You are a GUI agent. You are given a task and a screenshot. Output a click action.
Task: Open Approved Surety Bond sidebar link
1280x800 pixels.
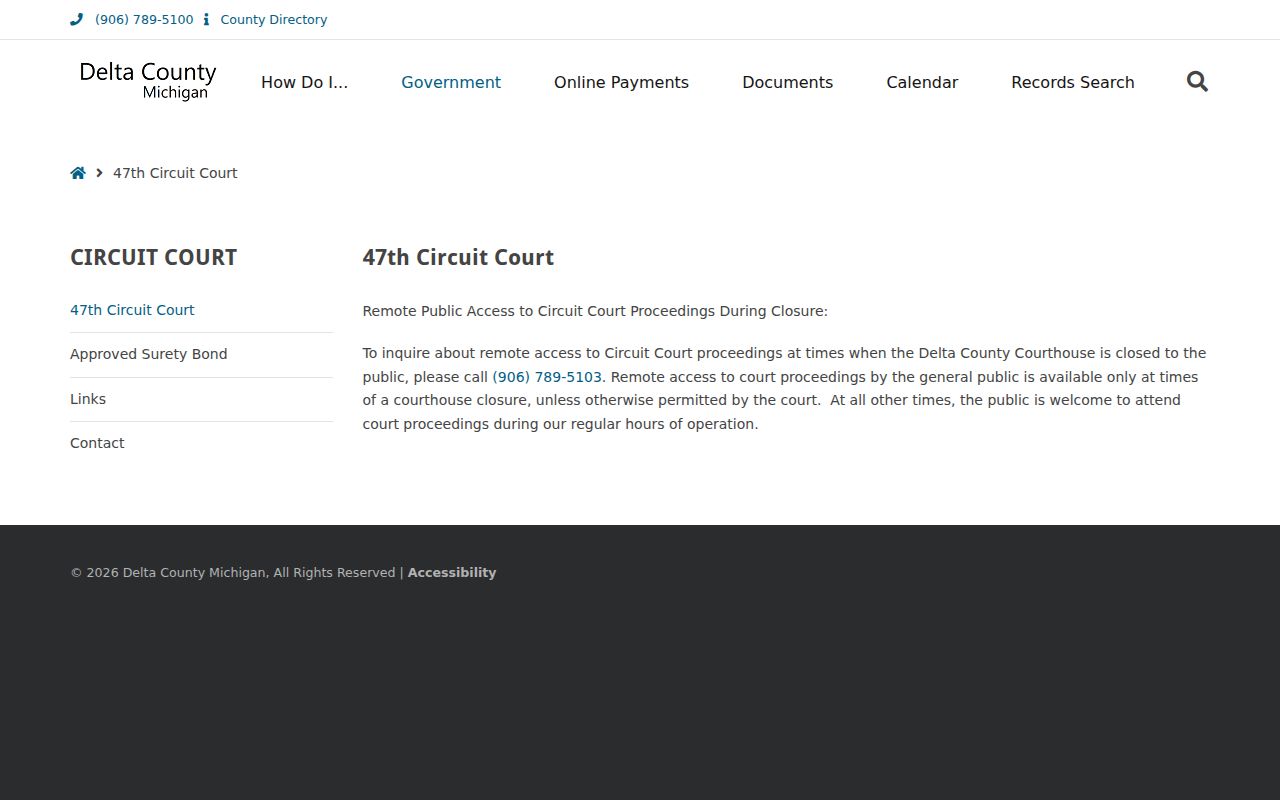point(149,354)
